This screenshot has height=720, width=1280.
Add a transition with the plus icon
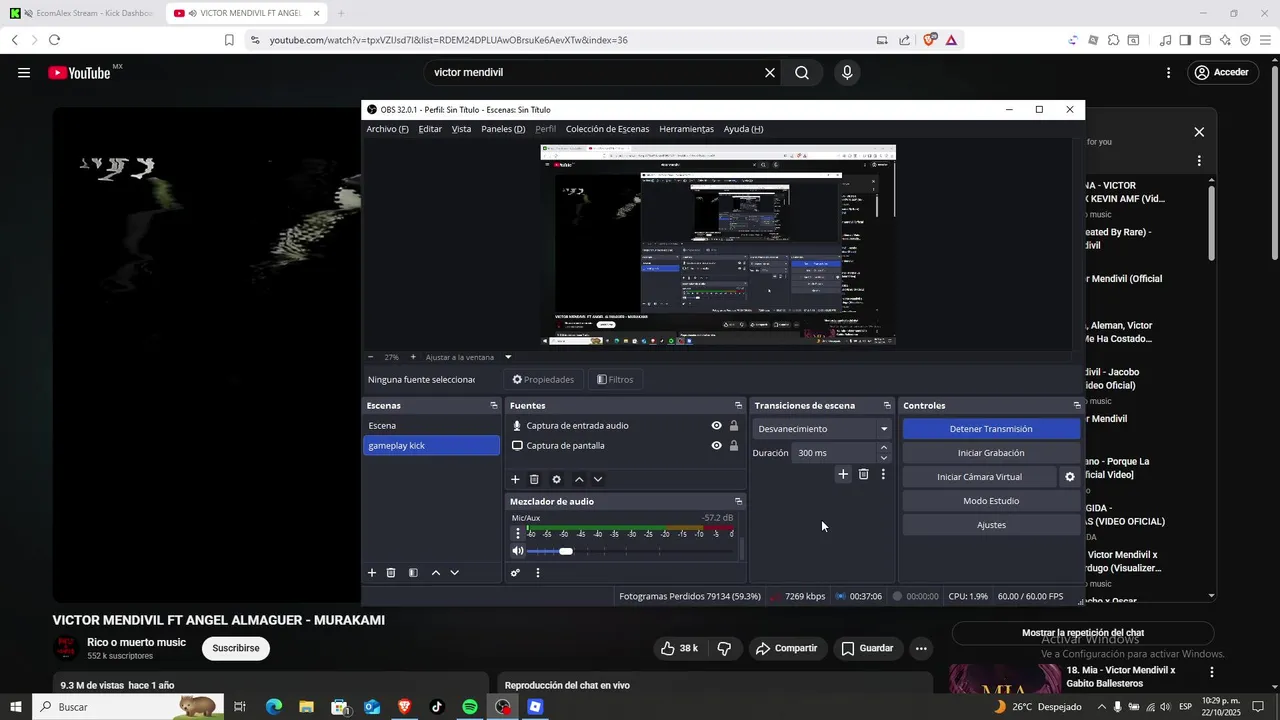(x=843, y=474)
